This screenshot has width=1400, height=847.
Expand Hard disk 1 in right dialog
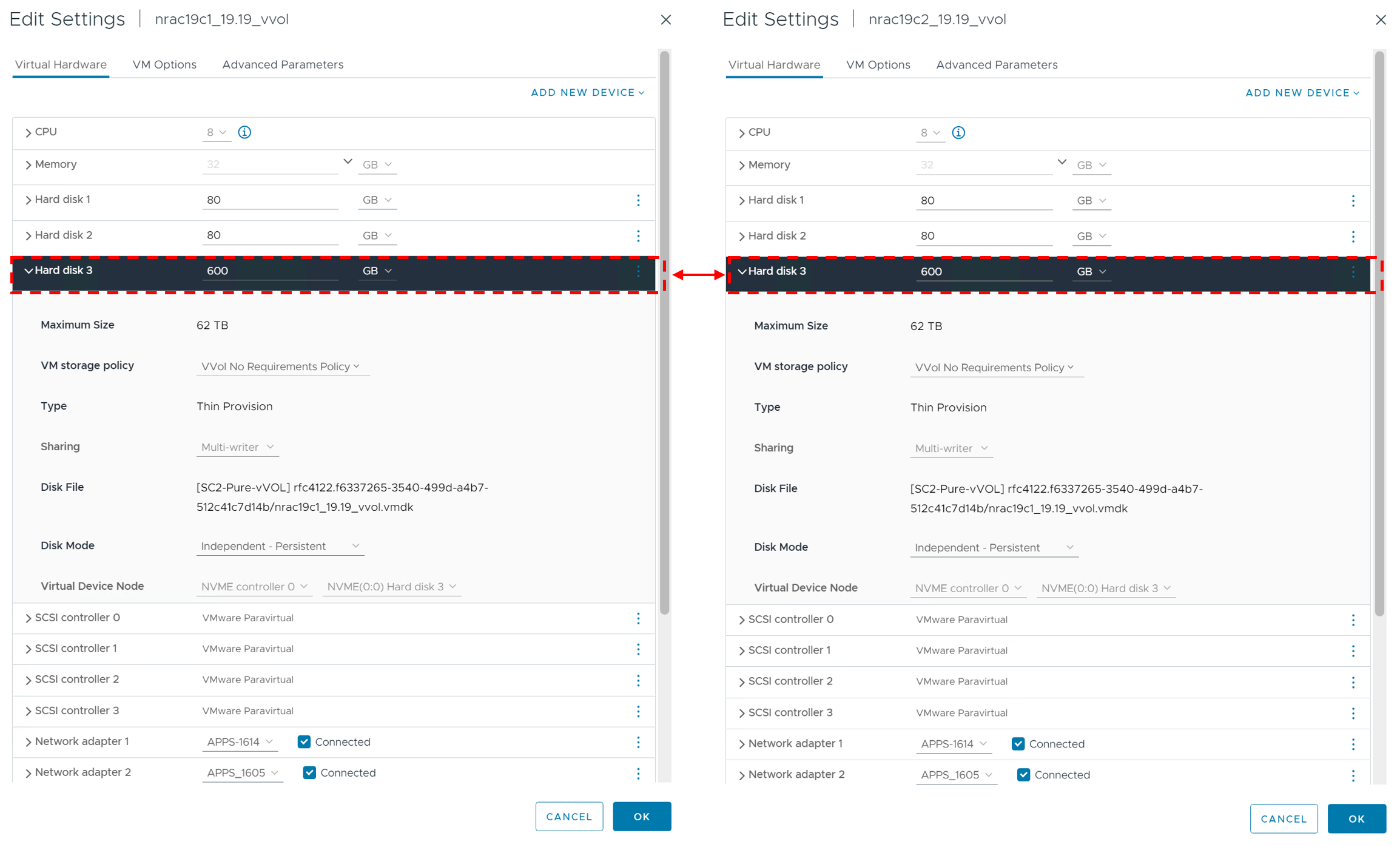[742, 201]
